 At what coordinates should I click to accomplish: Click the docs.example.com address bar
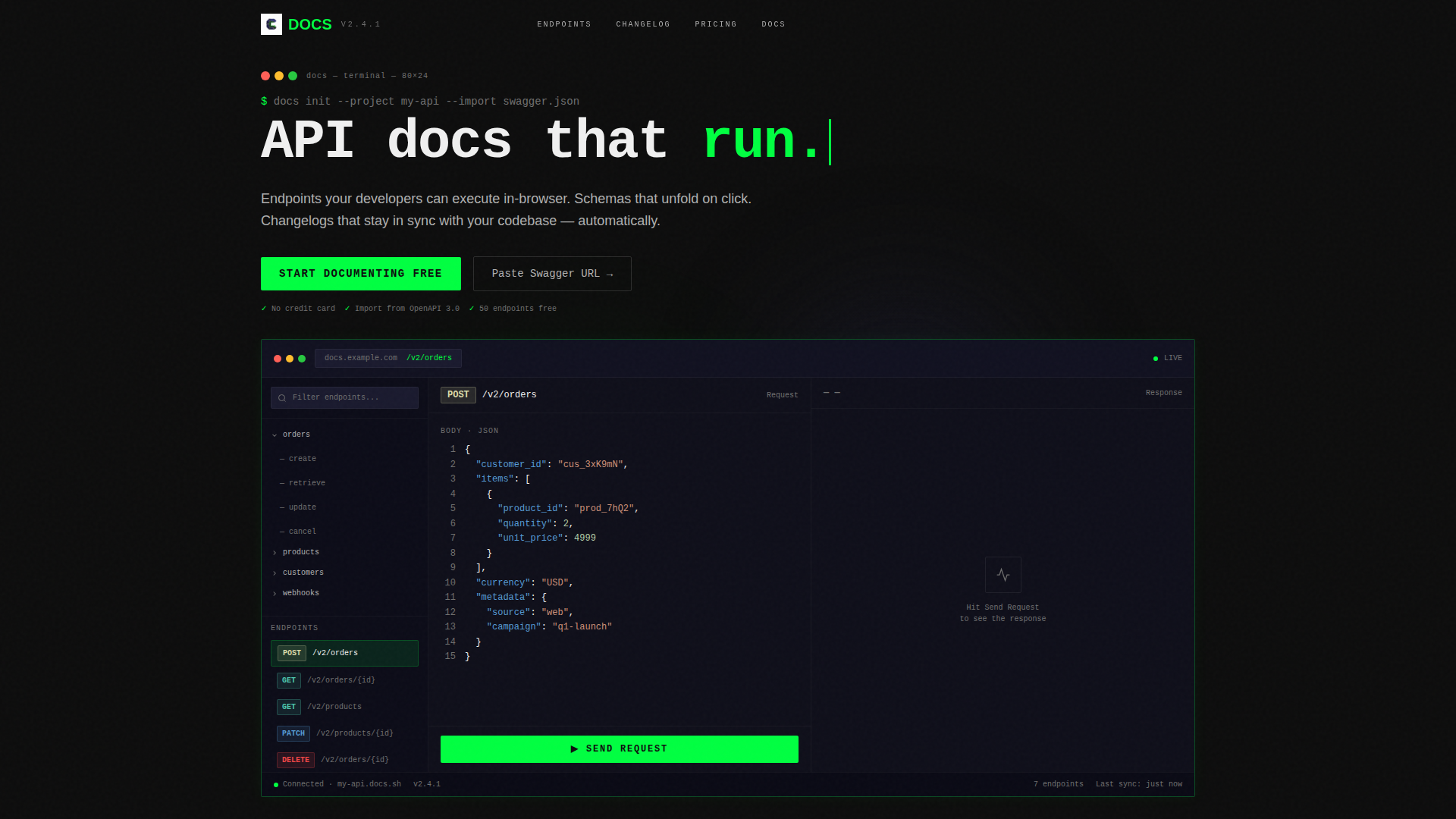(x=388, y=358)
